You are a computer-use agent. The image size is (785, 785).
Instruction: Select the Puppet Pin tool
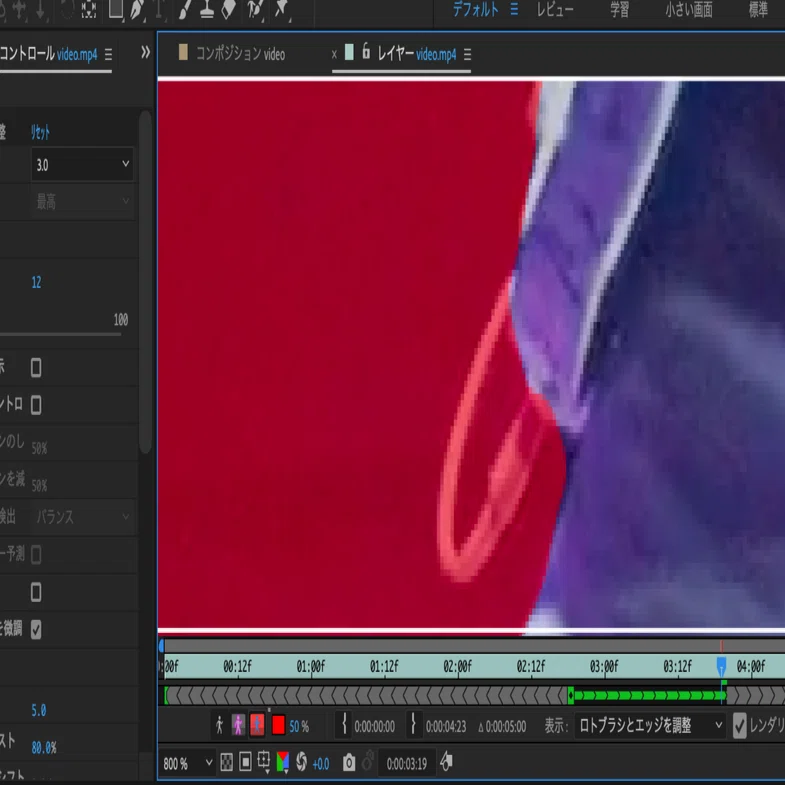(282, 10)
